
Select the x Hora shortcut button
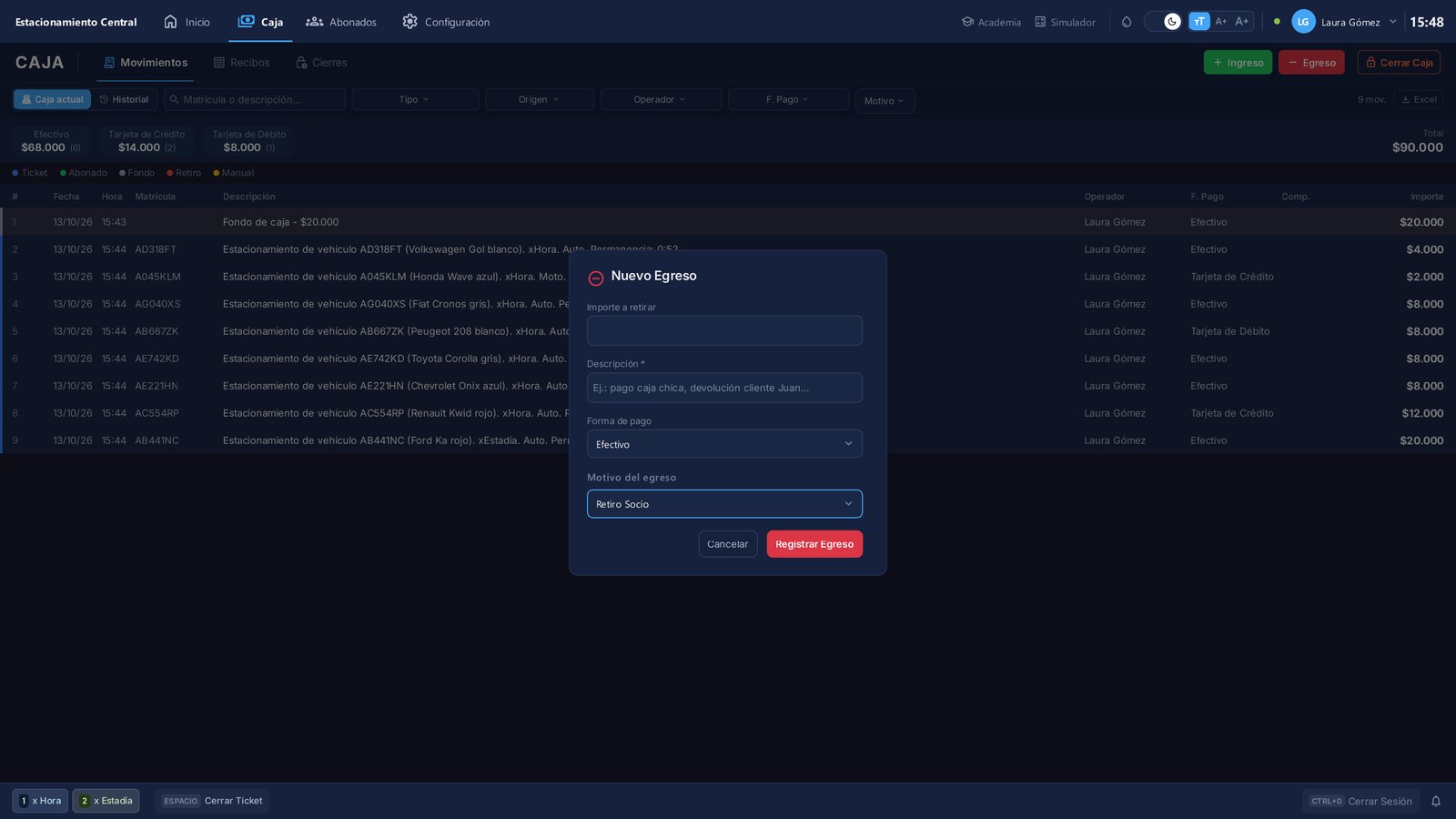[x=40, y=801]
